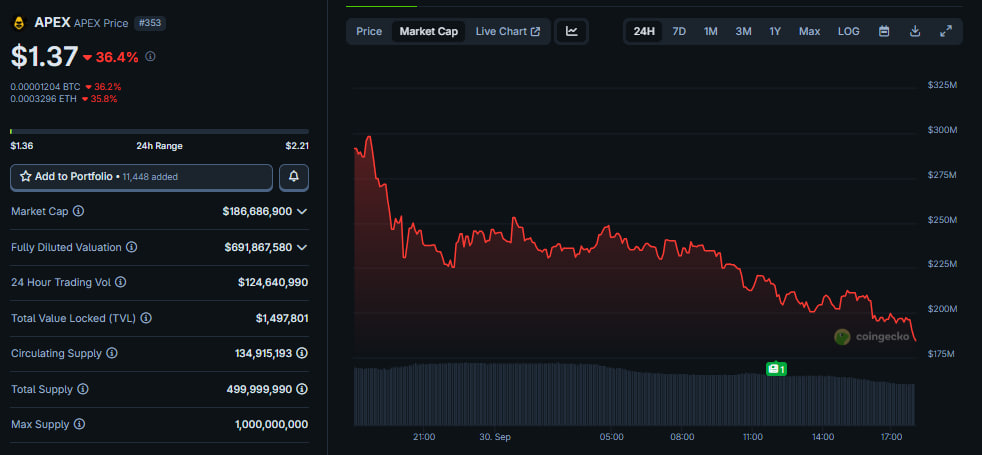Open the Live Chart link

(507, 31)
